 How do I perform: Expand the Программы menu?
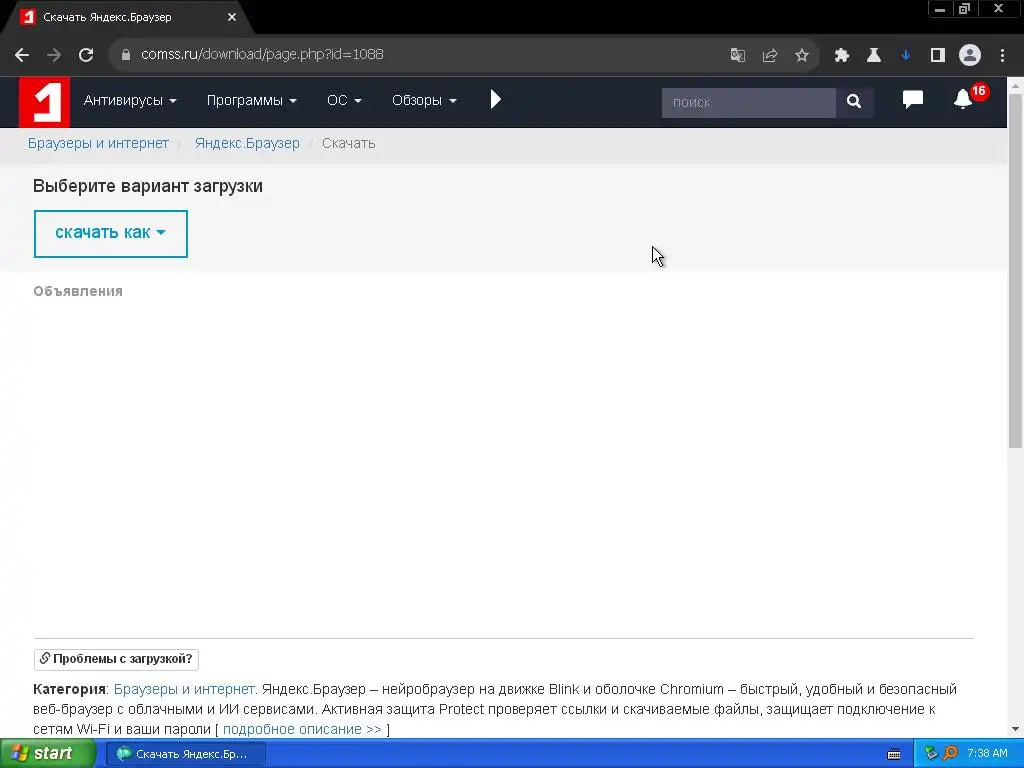tap(251, 101)
